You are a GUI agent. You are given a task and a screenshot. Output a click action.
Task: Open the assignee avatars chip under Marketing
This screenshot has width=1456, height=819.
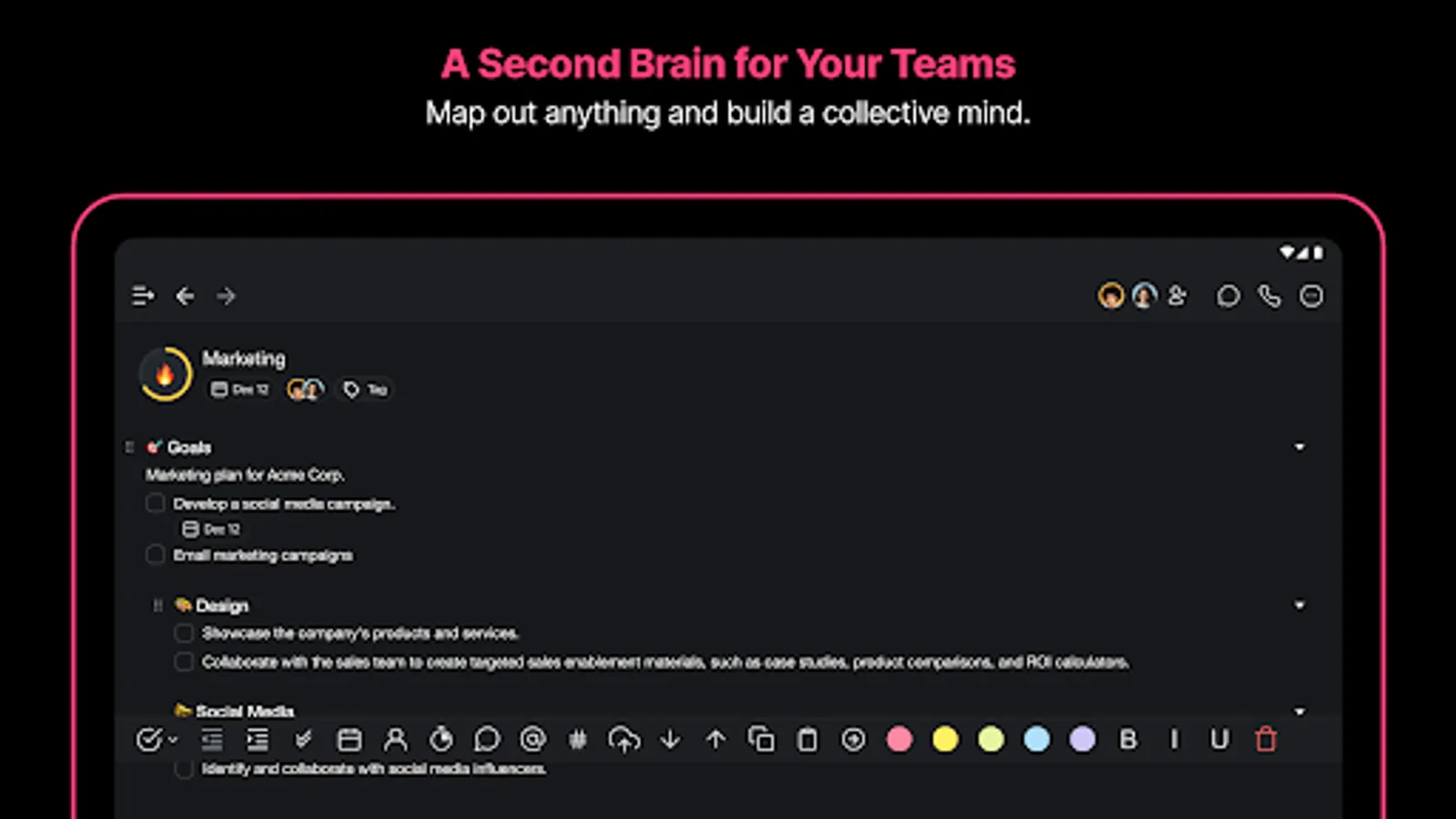pyautogui.click(x=306, y=389)
